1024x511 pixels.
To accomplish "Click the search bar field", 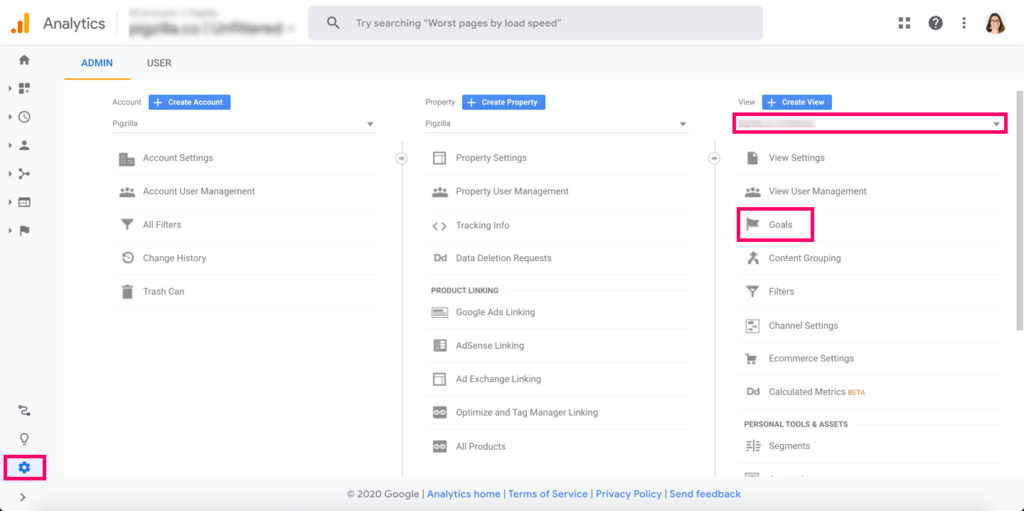I will pos(535,23).
